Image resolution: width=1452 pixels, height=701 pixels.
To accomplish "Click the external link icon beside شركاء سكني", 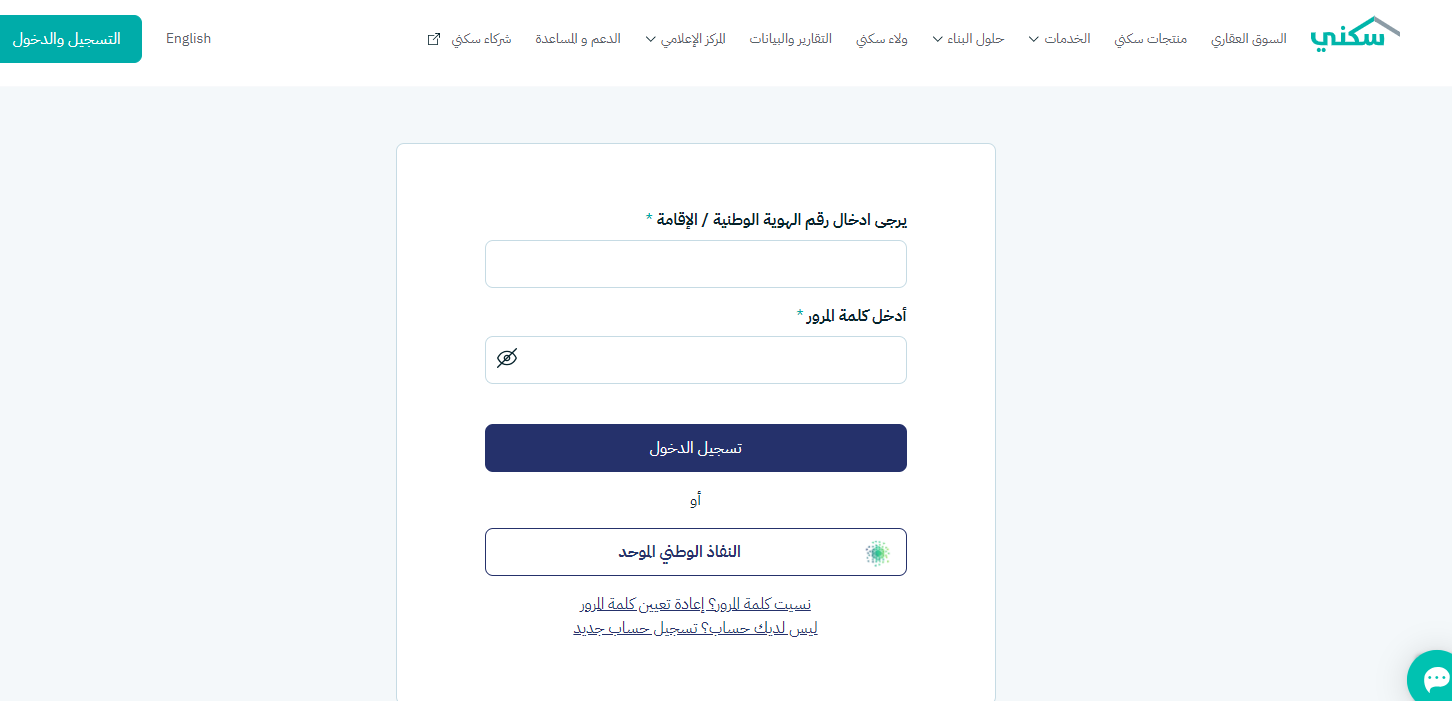I will click(434, 39).
